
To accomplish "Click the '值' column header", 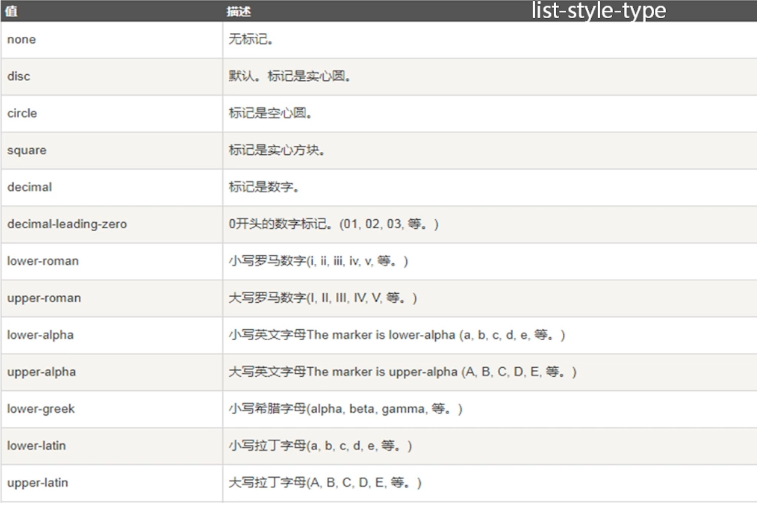I will tap(11, 11).
